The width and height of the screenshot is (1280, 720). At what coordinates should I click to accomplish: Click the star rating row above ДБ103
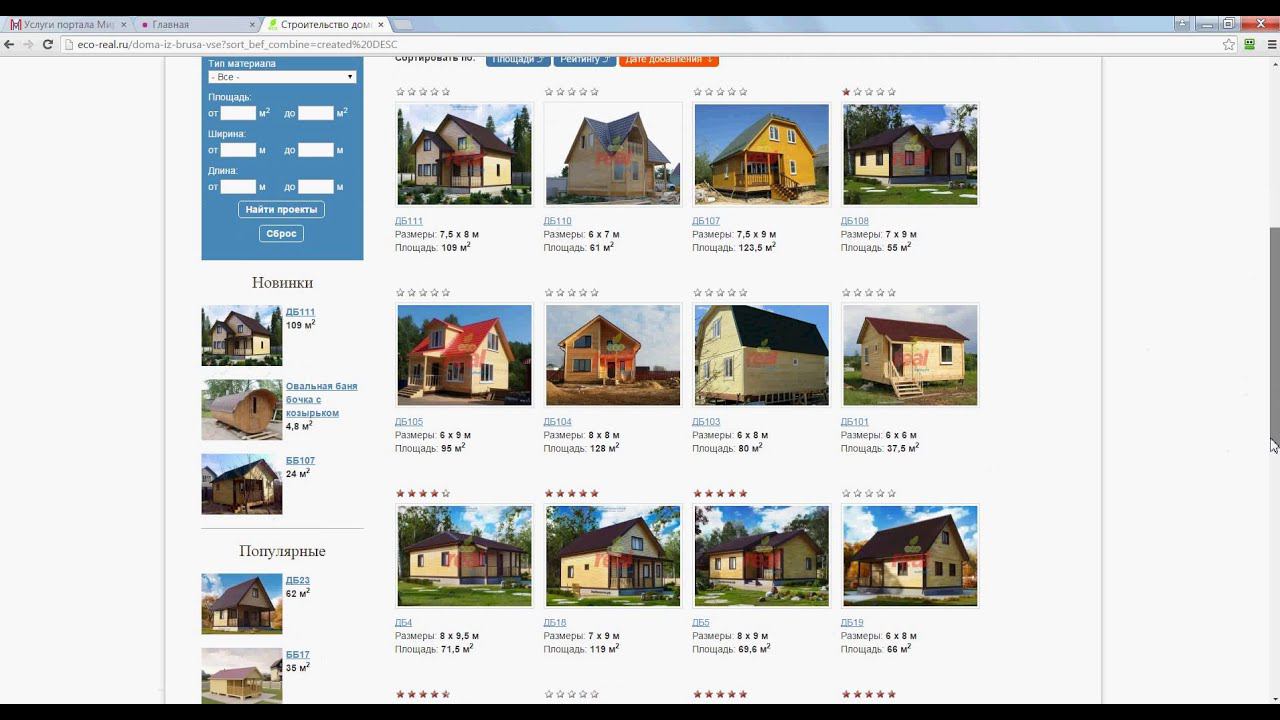[x=720, y=293]
